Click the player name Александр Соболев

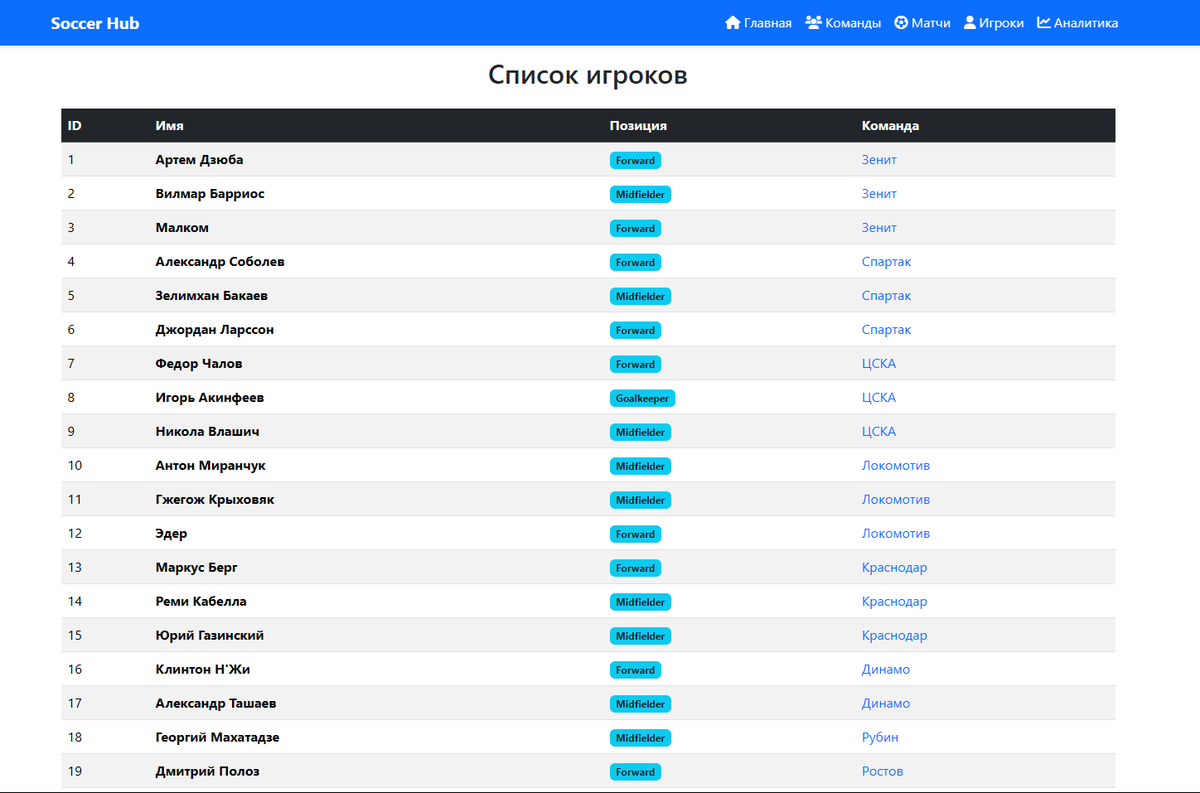click(x=220, y=262)
